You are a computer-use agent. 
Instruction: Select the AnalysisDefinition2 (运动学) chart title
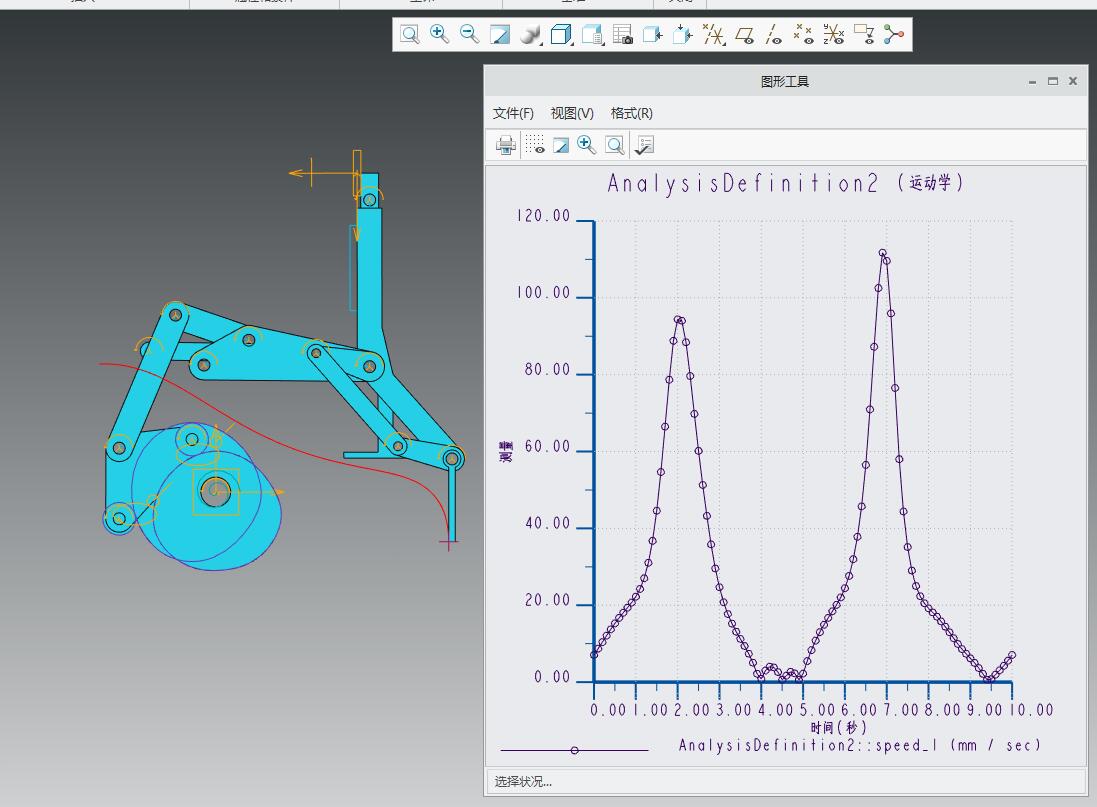785,183
